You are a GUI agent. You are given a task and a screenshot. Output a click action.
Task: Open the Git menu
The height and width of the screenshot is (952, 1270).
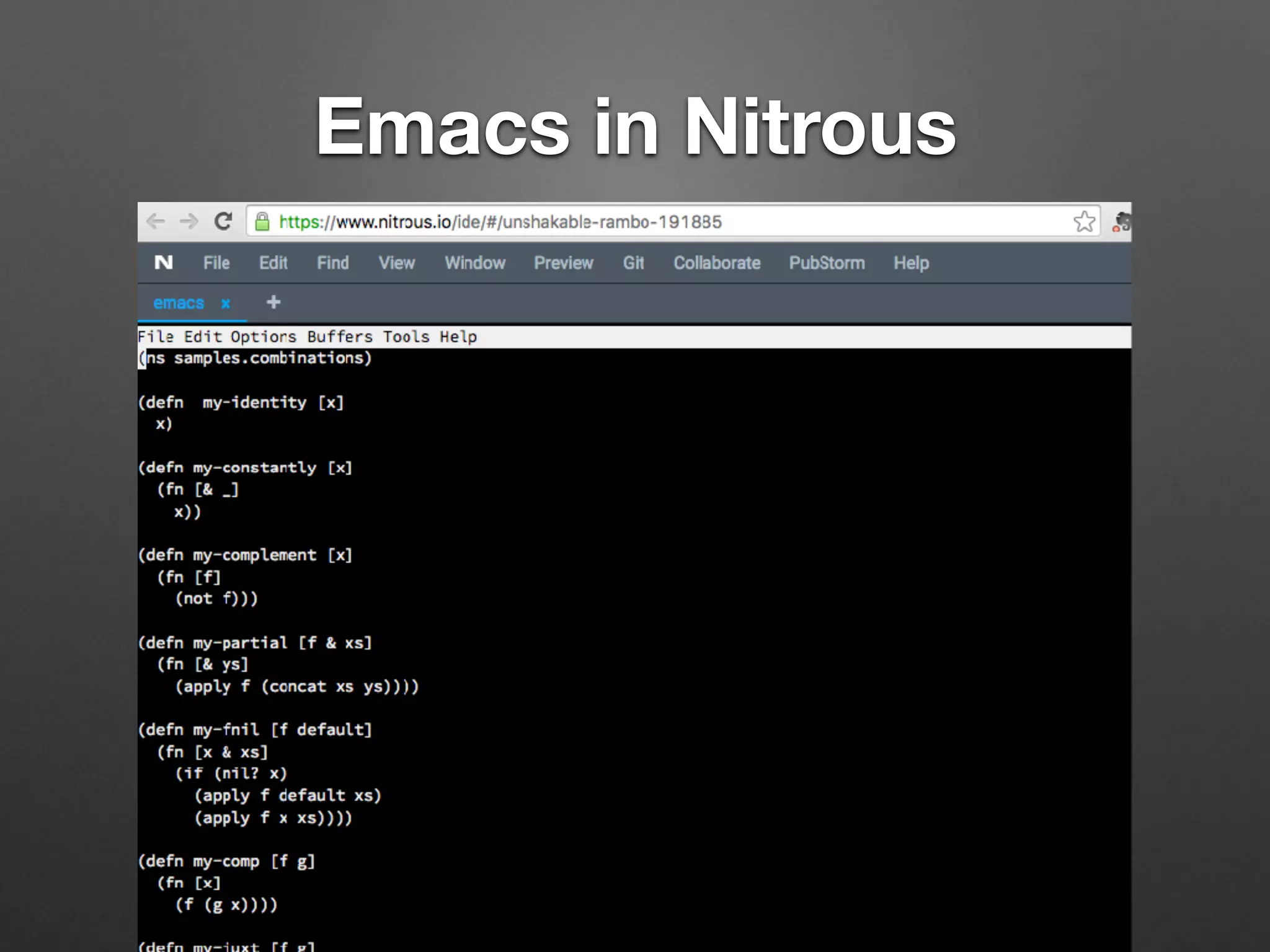pos(633,263)
